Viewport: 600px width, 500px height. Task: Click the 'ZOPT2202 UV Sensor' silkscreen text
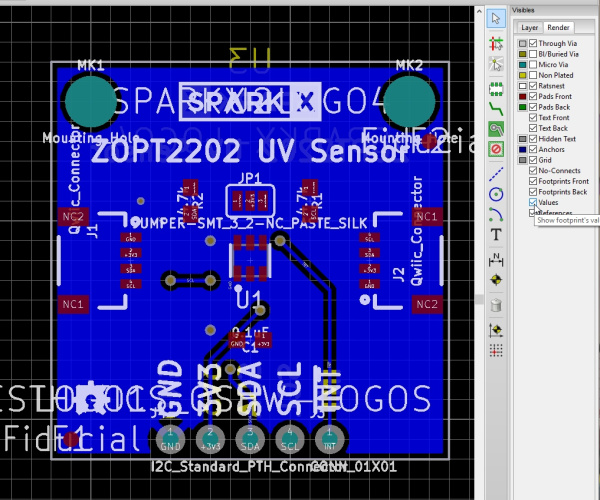[x=249, y=151]
